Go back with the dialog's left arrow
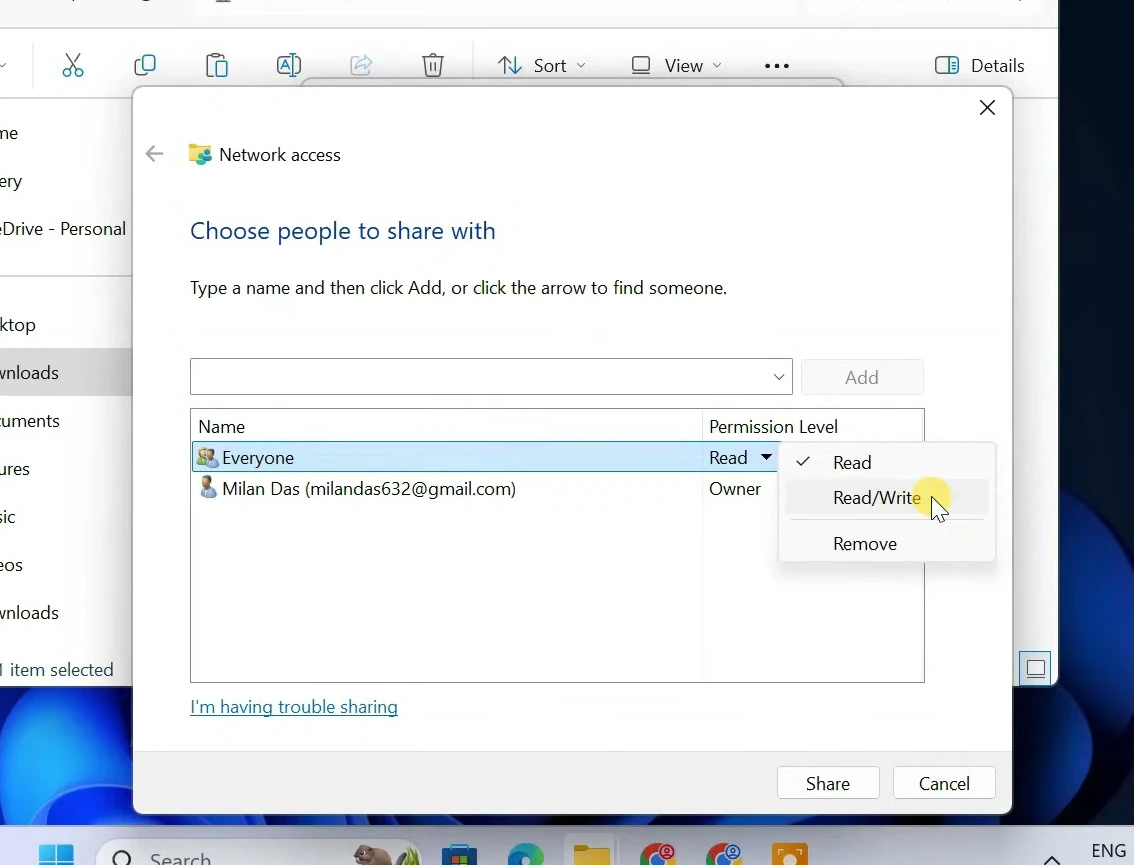Image resolution: width=1134 pixels, height=865 pixels. 154,153
